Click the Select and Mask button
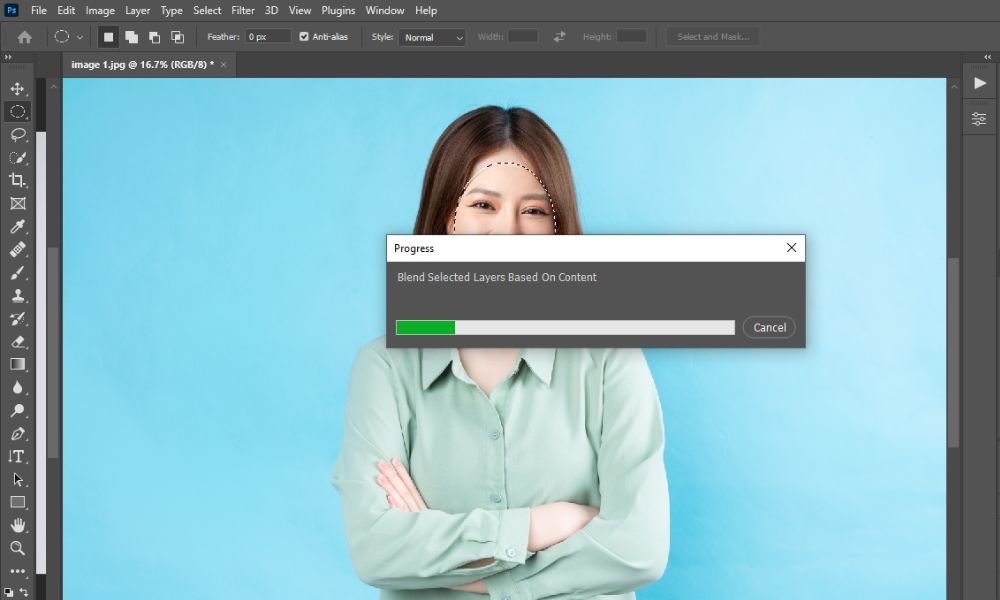This screenshot has width=1000, height=600. click(713, 37)
